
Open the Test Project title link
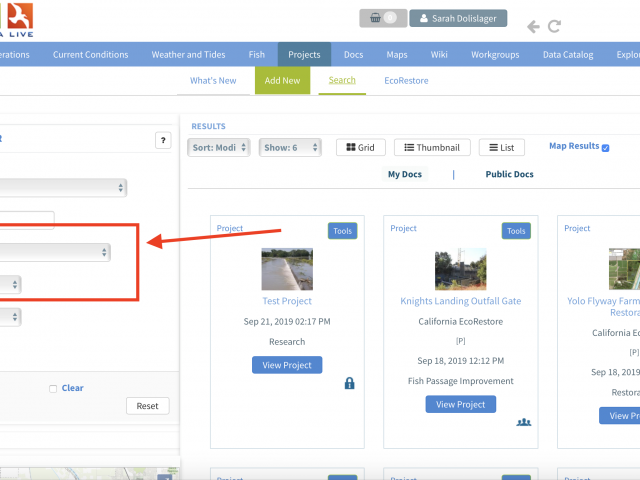[287, 301]
